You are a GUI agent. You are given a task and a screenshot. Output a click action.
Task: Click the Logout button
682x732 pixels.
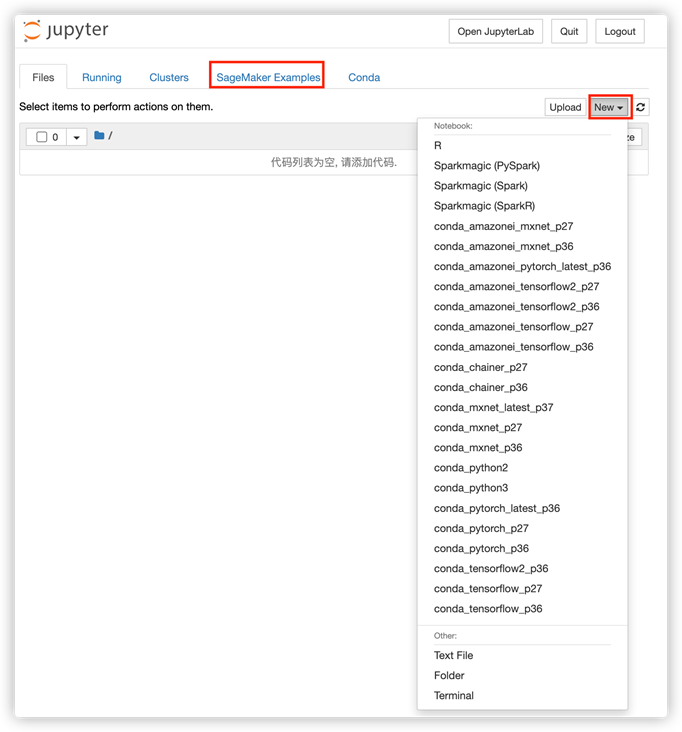pyautogui.click(x=620, y=31)
